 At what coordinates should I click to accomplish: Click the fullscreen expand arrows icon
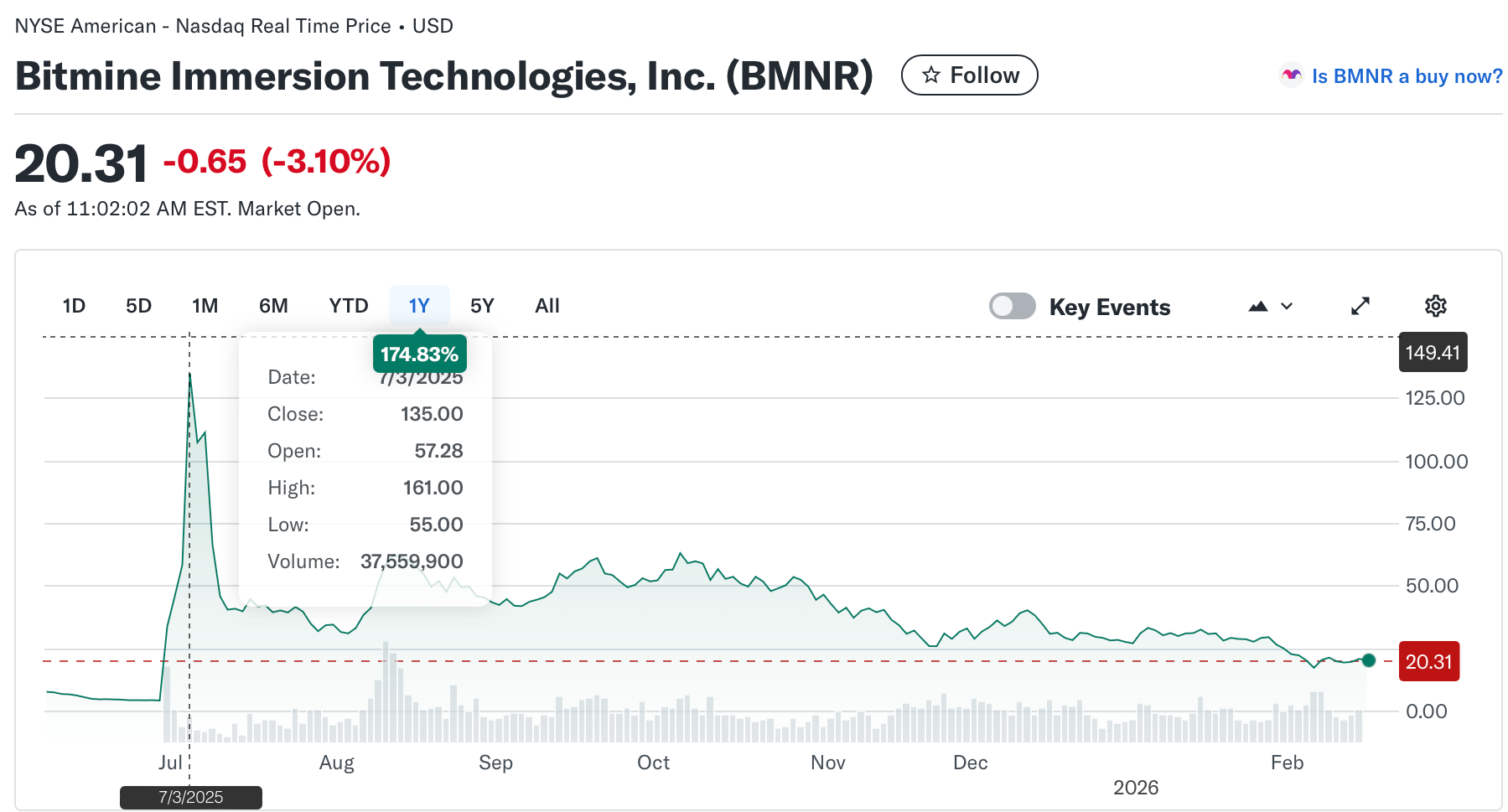click(1360, 306)
